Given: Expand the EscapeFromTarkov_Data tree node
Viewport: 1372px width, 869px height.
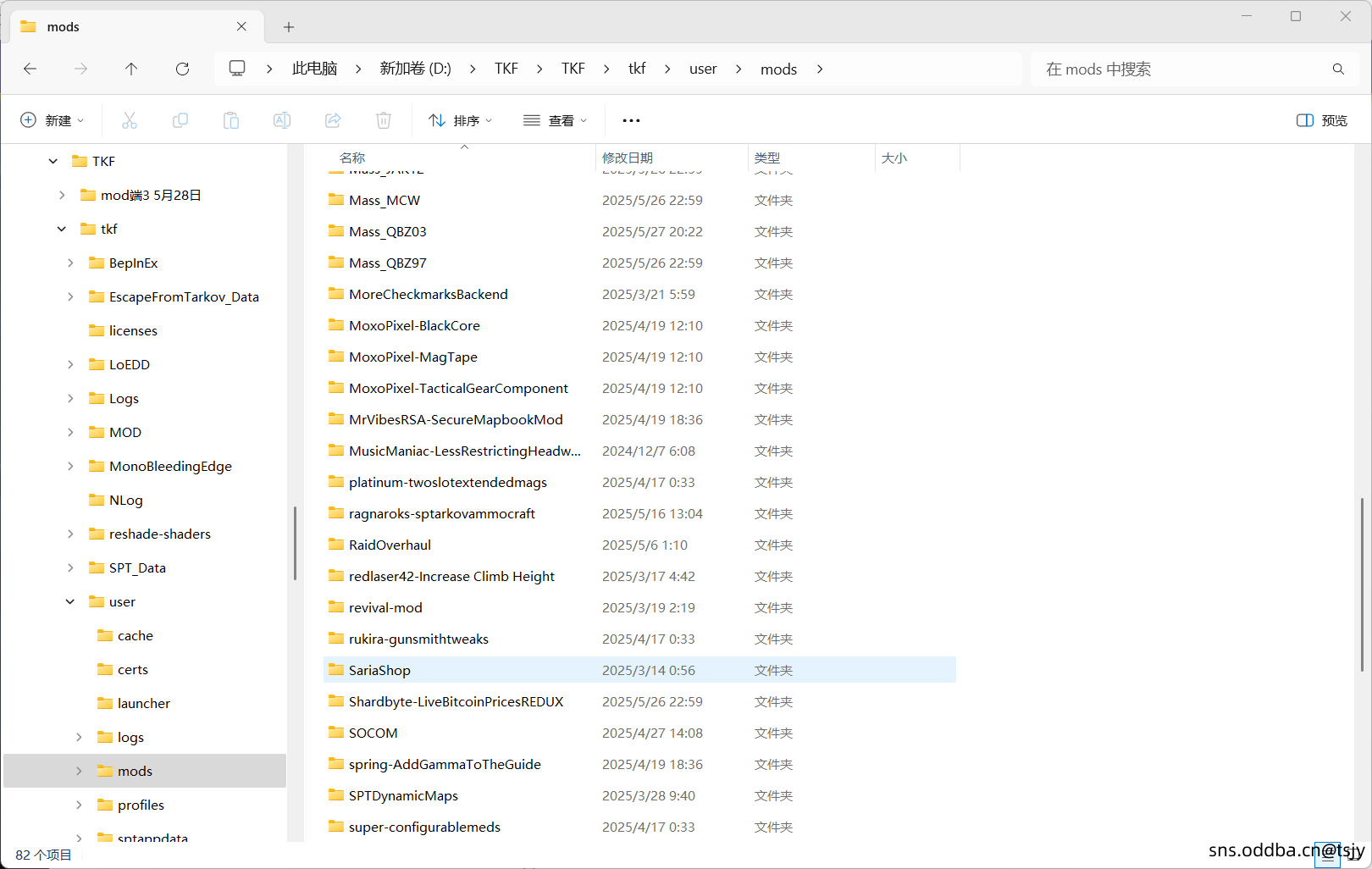Looking at the screenshot, I should tap(70, 296).
